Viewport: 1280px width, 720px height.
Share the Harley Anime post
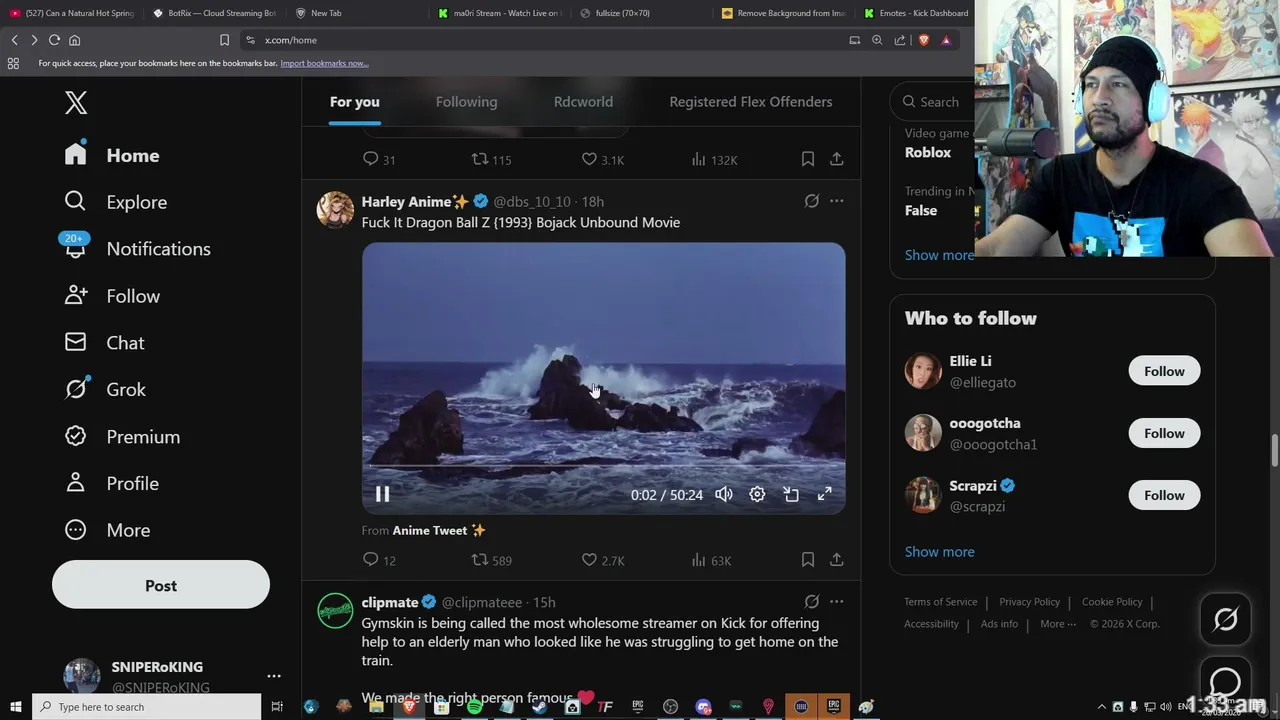pyautogui.click(x=837, y=560)
